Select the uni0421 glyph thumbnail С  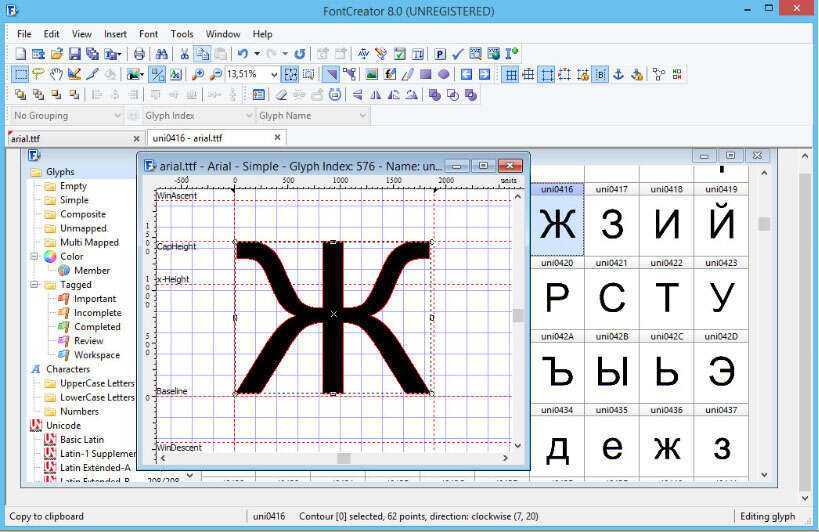[611, 299]
